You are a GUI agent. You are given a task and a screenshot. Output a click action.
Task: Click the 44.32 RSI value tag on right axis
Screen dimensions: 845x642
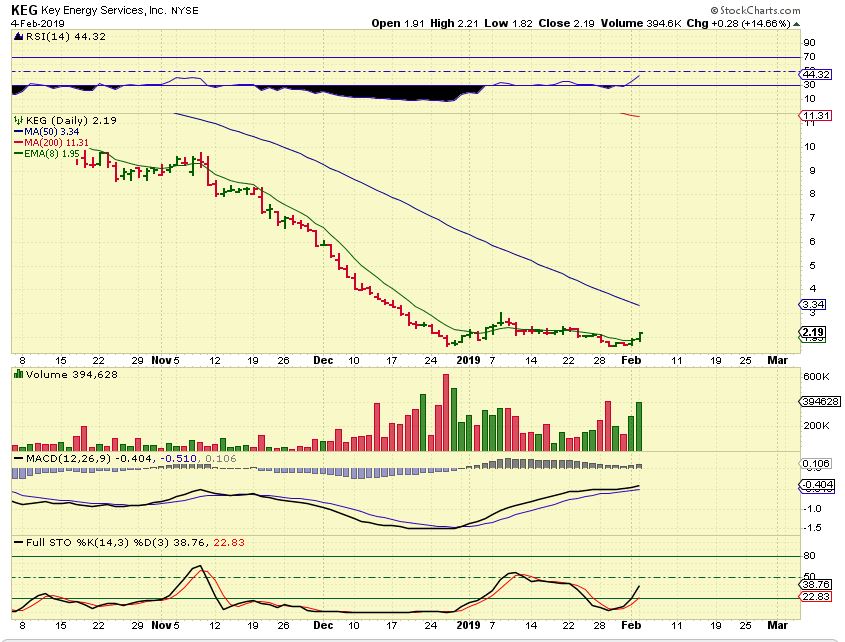(815, 74)
